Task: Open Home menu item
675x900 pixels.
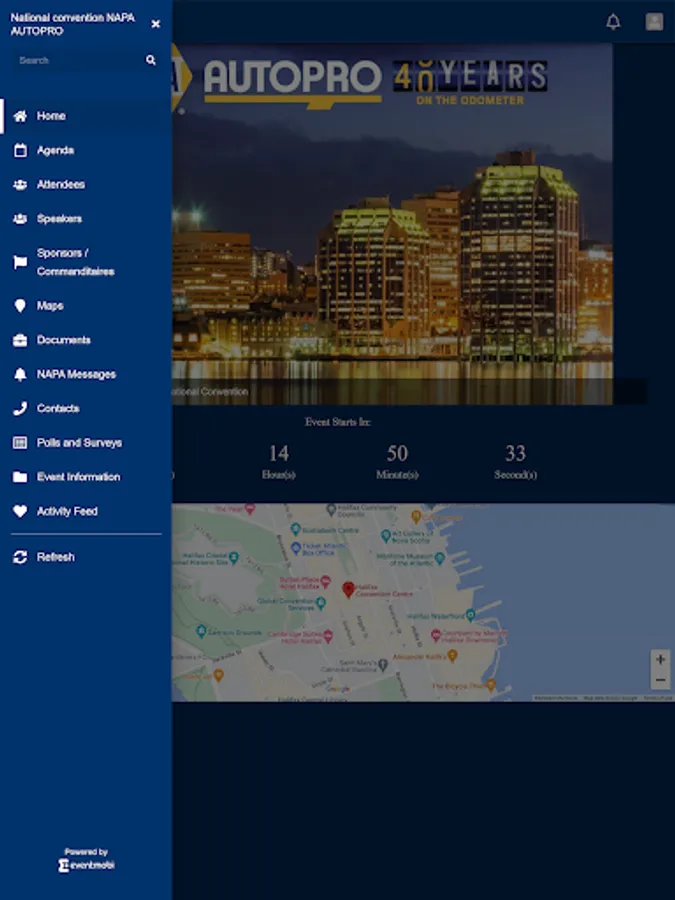Action: click(86, 116)
